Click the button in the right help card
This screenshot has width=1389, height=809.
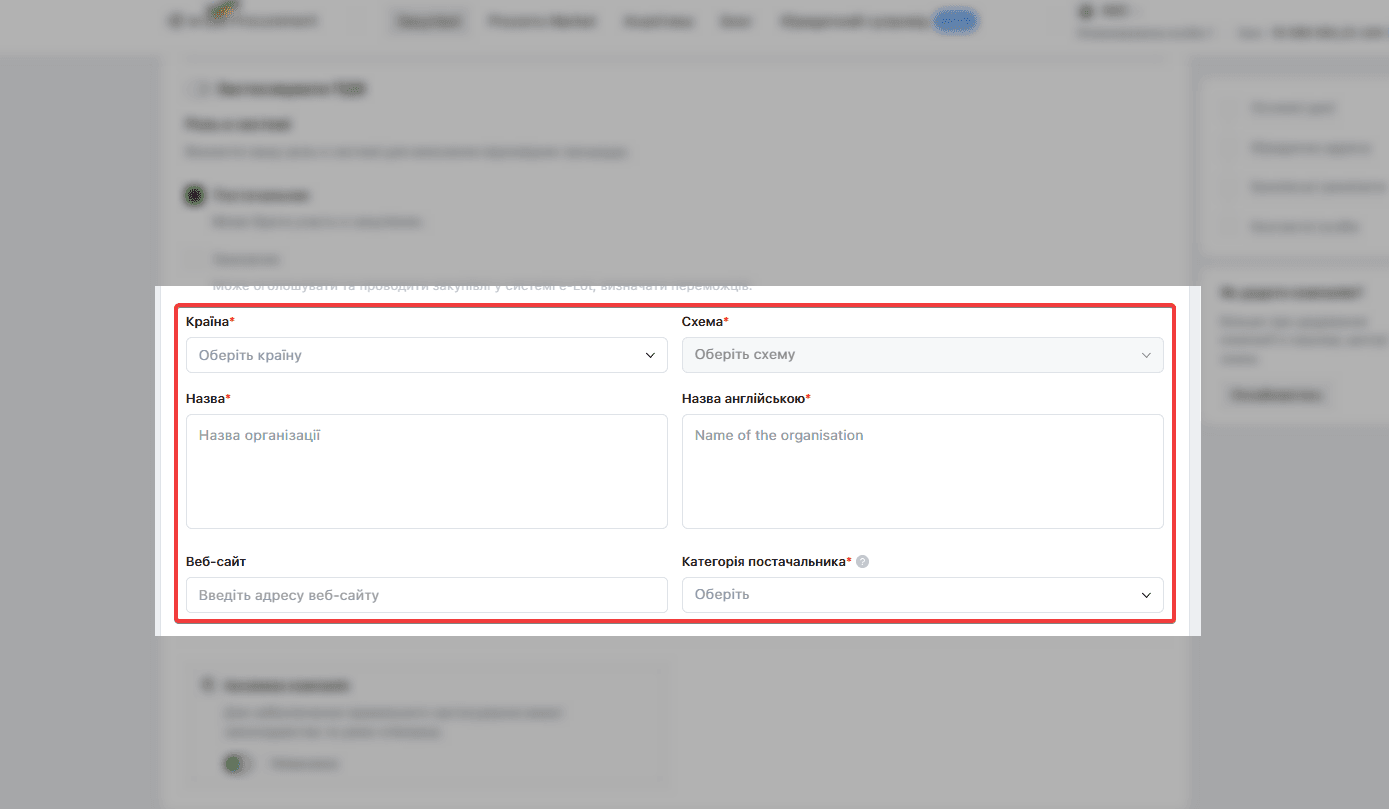(1277, 395)
